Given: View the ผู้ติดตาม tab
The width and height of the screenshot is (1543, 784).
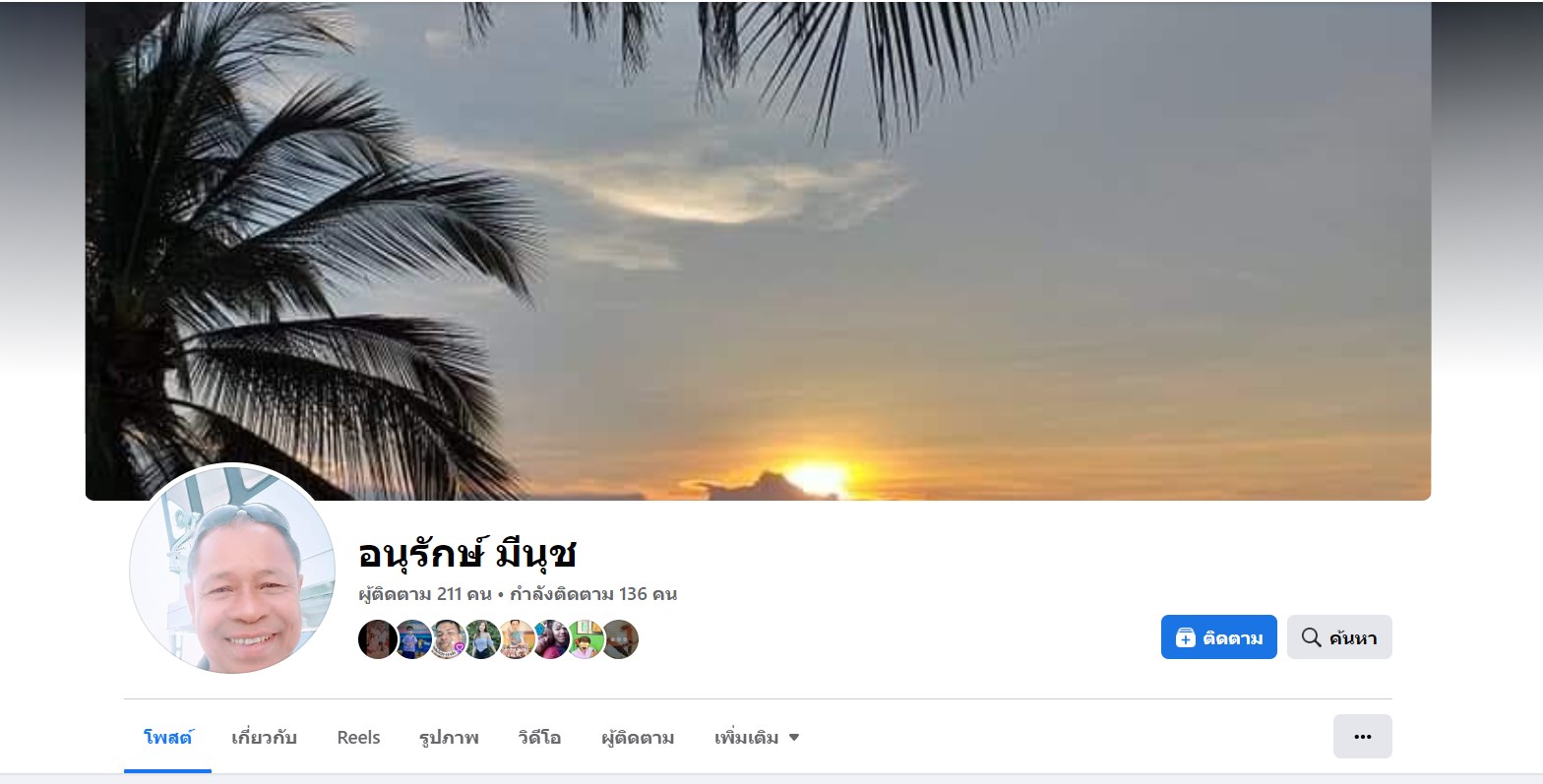Looking at the screenshot, I should coord(638,737).
